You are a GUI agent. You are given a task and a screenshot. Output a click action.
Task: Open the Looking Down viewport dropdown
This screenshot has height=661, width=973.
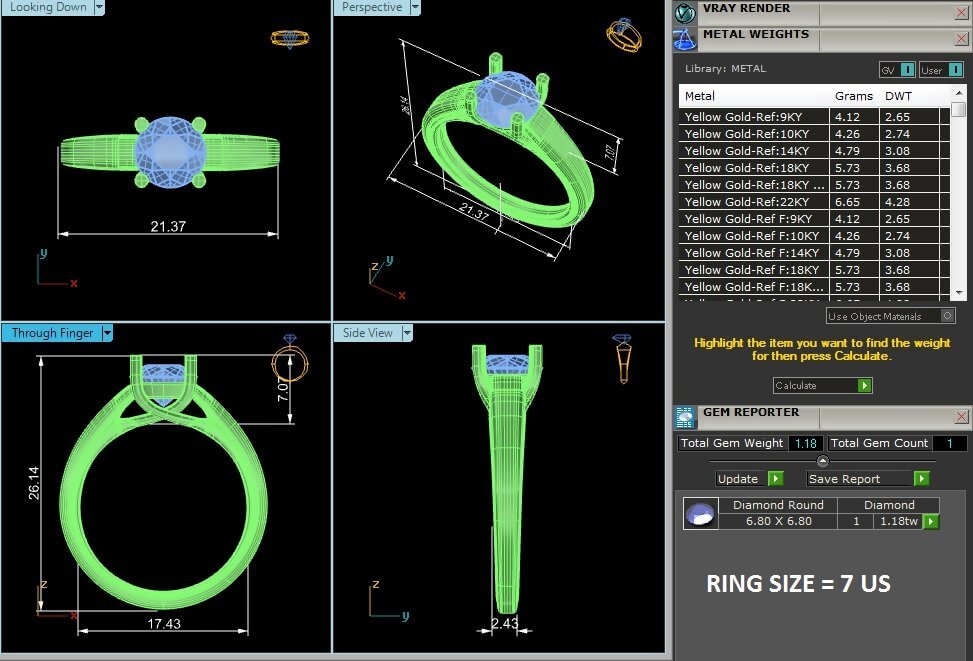(x=97, y=7)
